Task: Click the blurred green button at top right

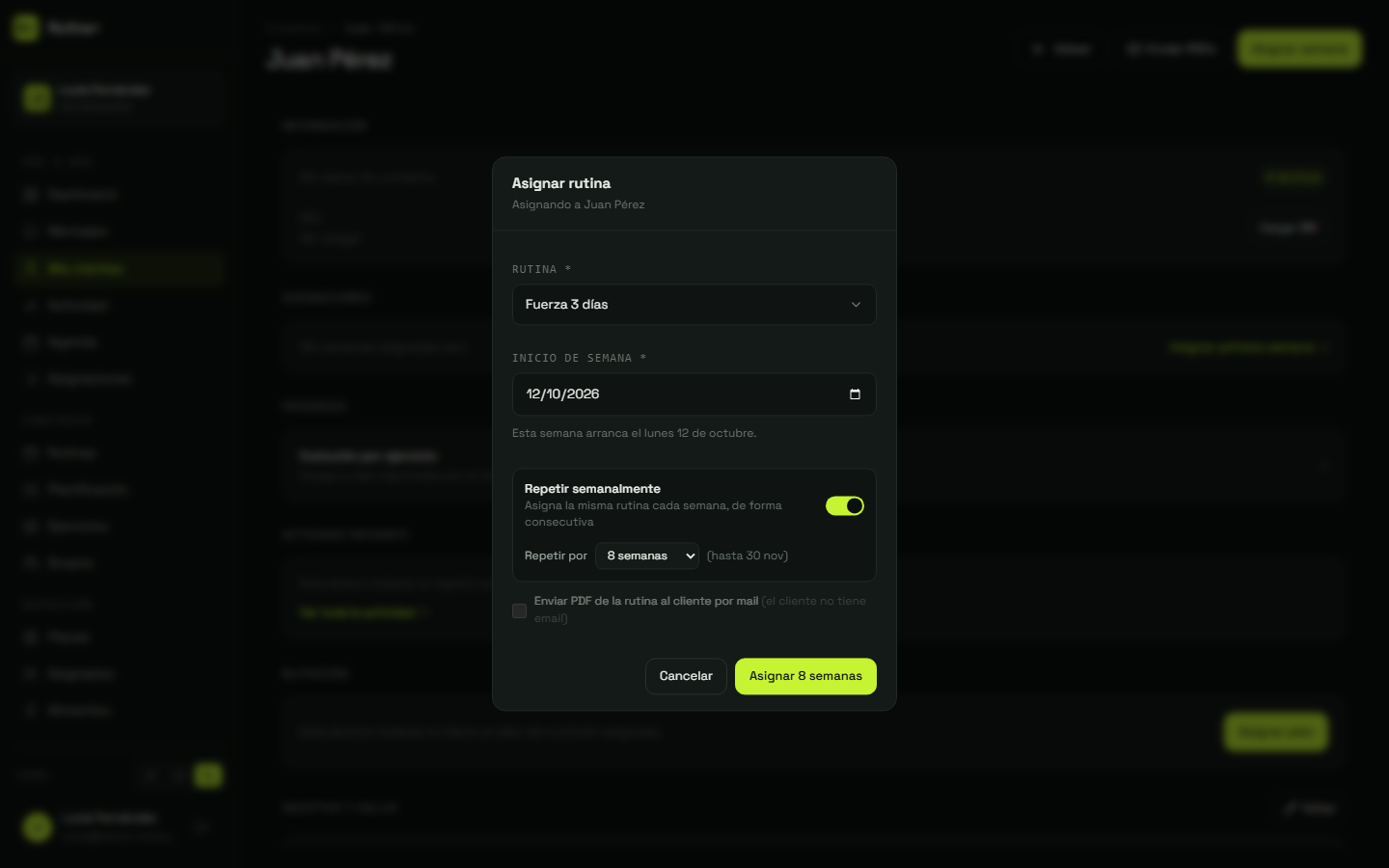Action: click(1299, 48)
